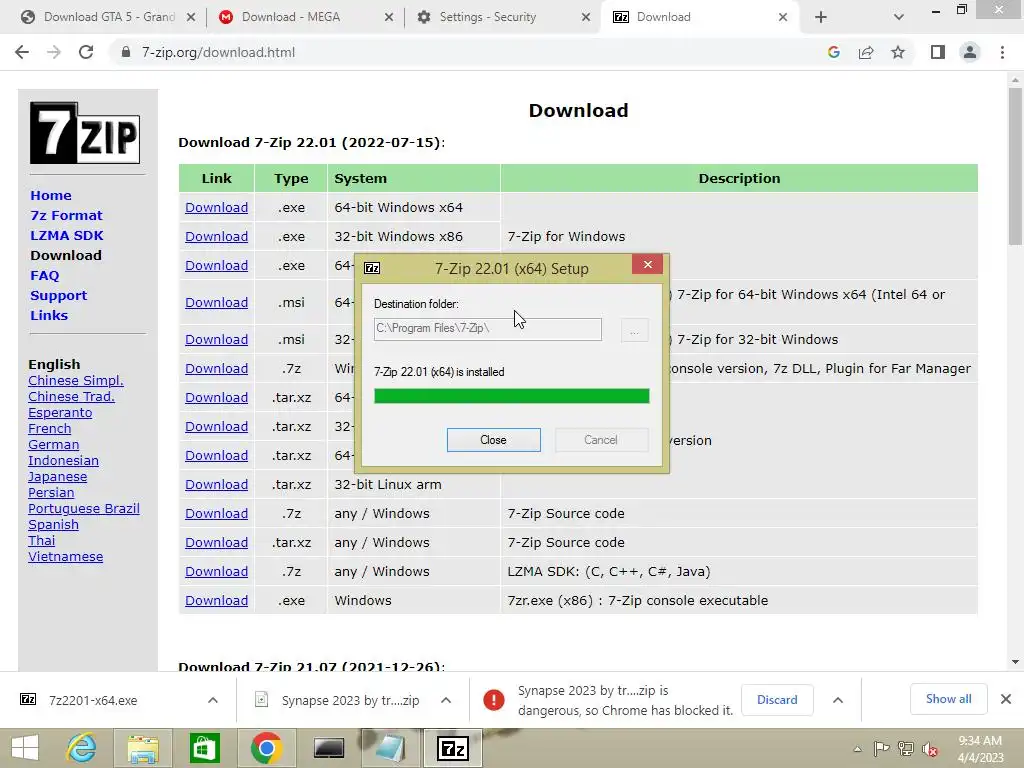Open Chrome side panel
The width and height of the screenshot is (1024, 768).
pos(938,52)
